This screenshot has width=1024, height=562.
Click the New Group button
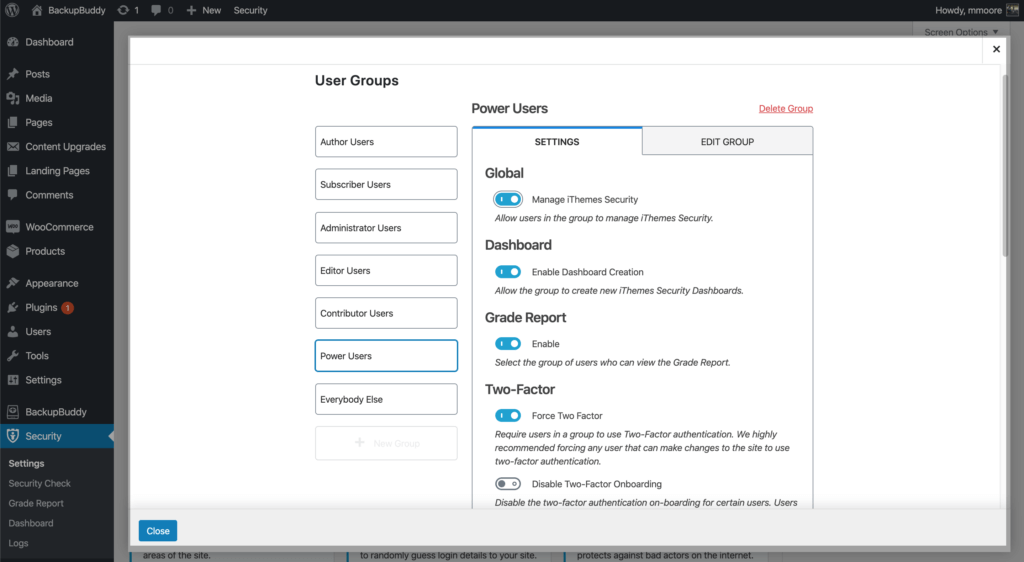pos(386,443)
